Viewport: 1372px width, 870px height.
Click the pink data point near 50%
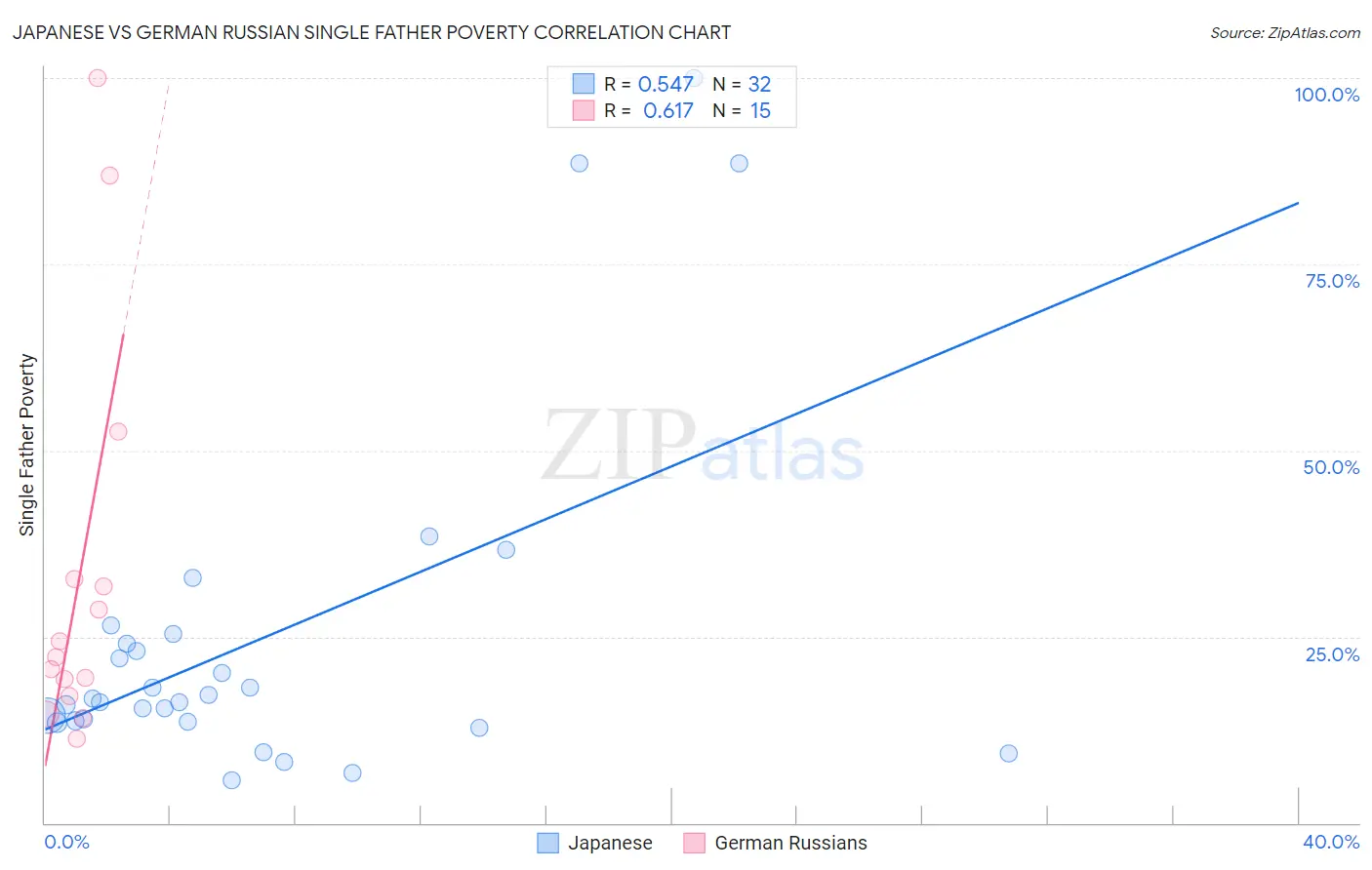click(118, 431)
